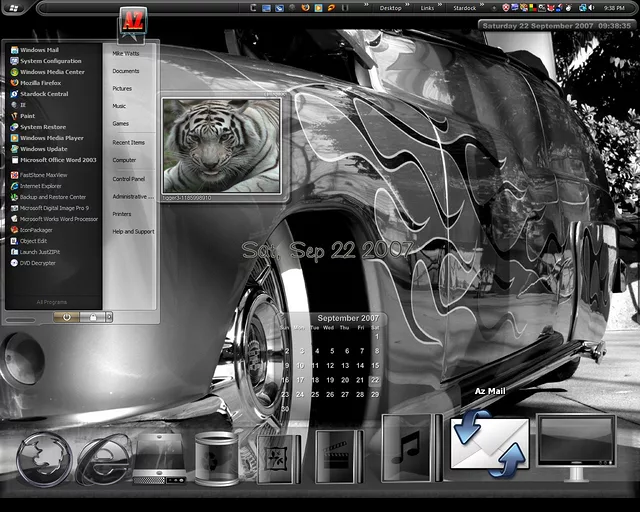Open All Programs list
This screenshot has height=512, width=640.
point(52,301)
